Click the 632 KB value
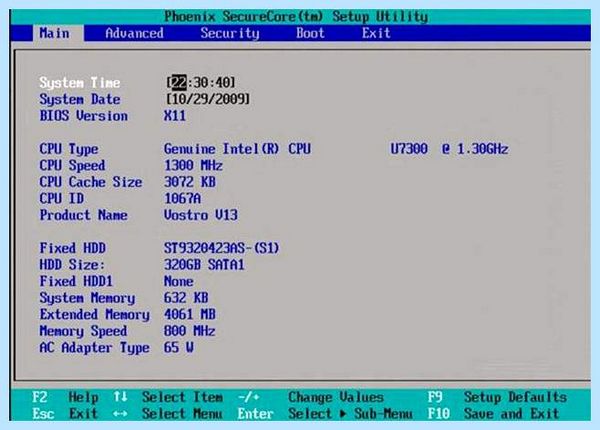 [186, 298]
